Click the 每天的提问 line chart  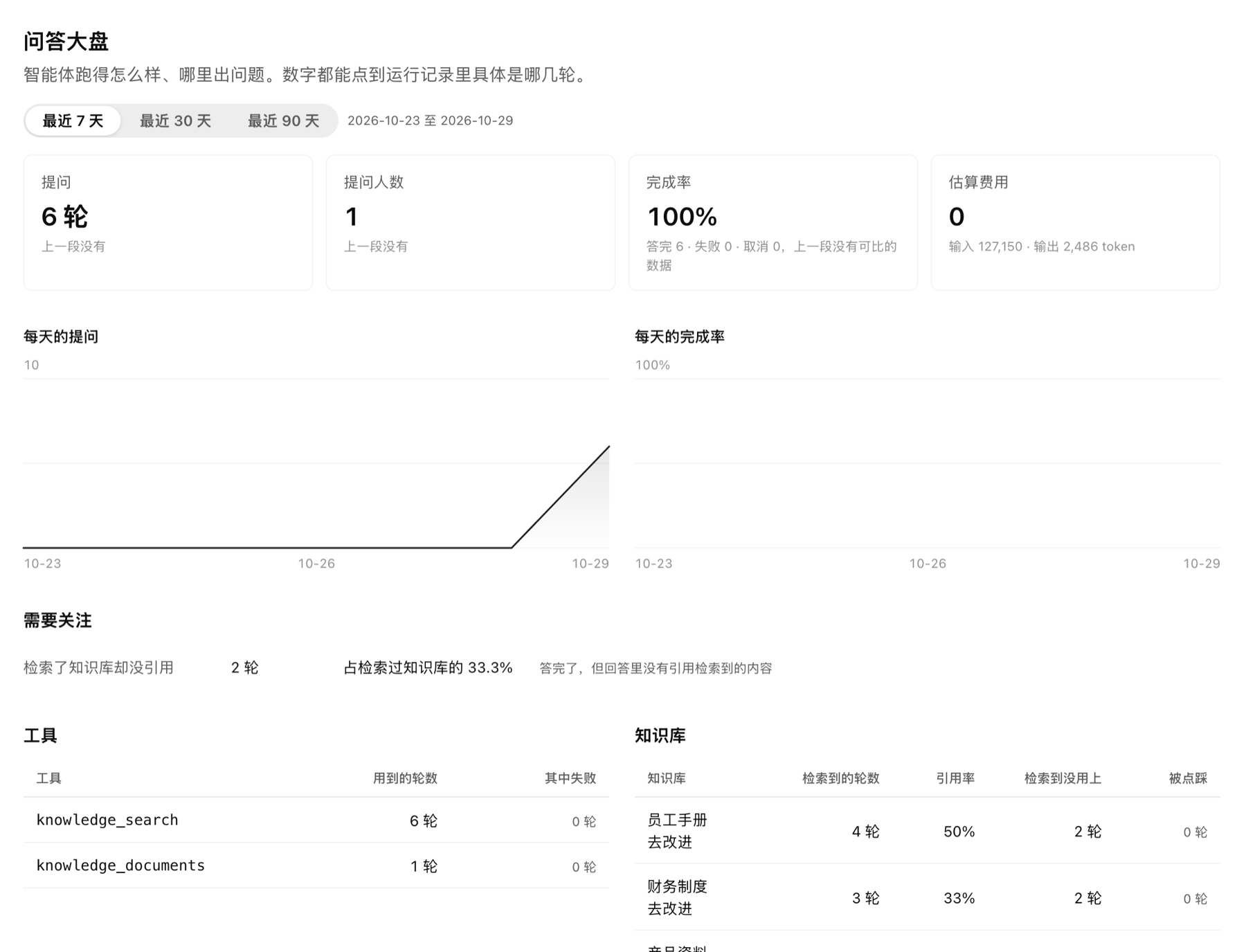[x=316, y=463]
